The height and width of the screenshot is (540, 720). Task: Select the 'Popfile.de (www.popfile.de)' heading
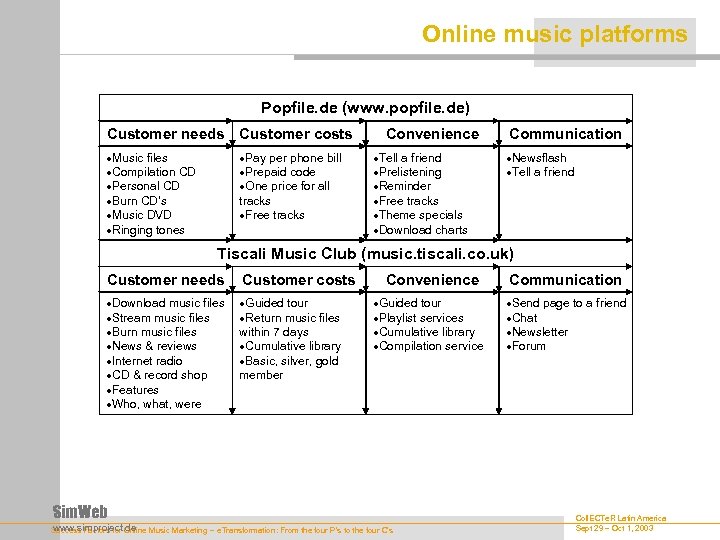pyautogui.click(x=366, y=107)
